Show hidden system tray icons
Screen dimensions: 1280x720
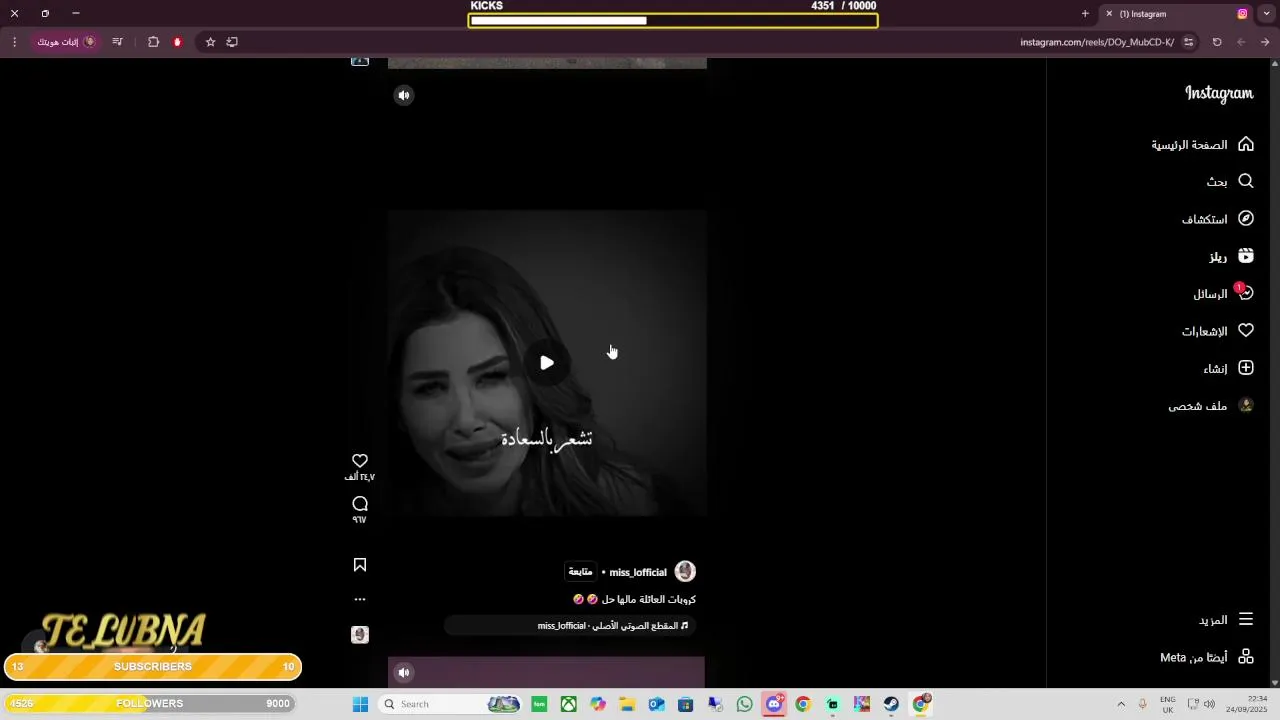pos(1121,704)
